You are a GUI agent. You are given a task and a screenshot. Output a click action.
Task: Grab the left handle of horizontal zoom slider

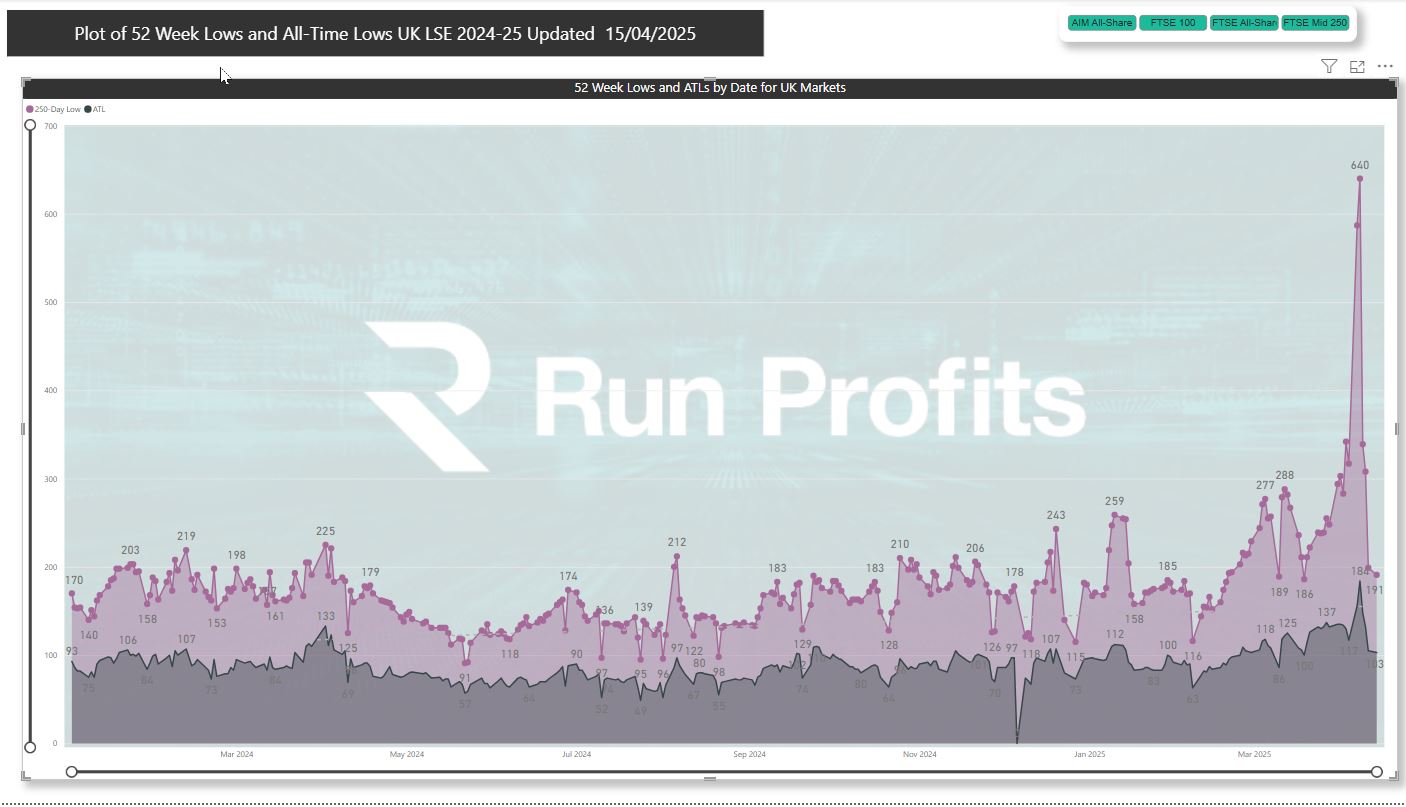coord(71,772)
